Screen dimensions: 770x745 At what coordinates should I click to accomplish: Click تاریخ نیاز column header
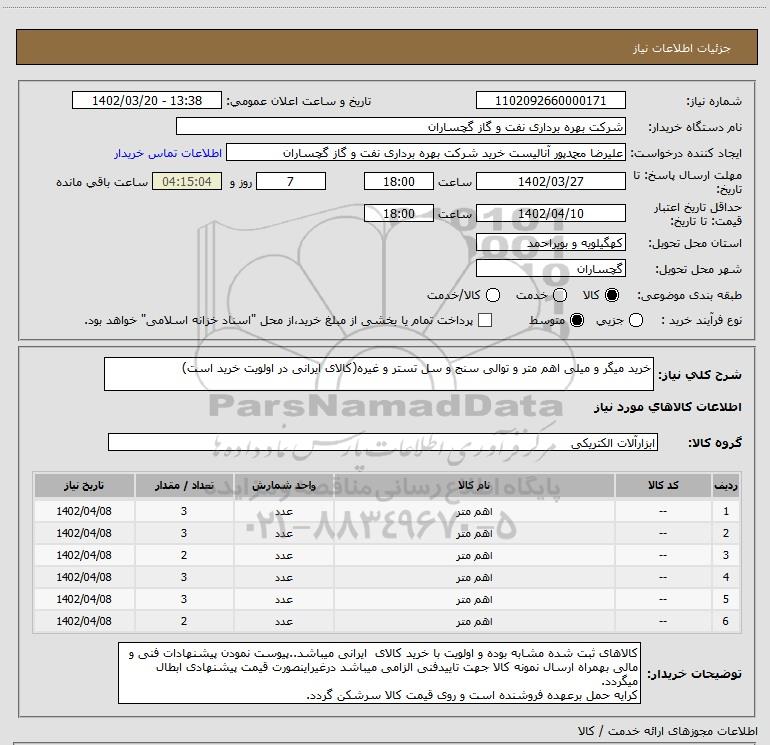click(x=84, y=486)
